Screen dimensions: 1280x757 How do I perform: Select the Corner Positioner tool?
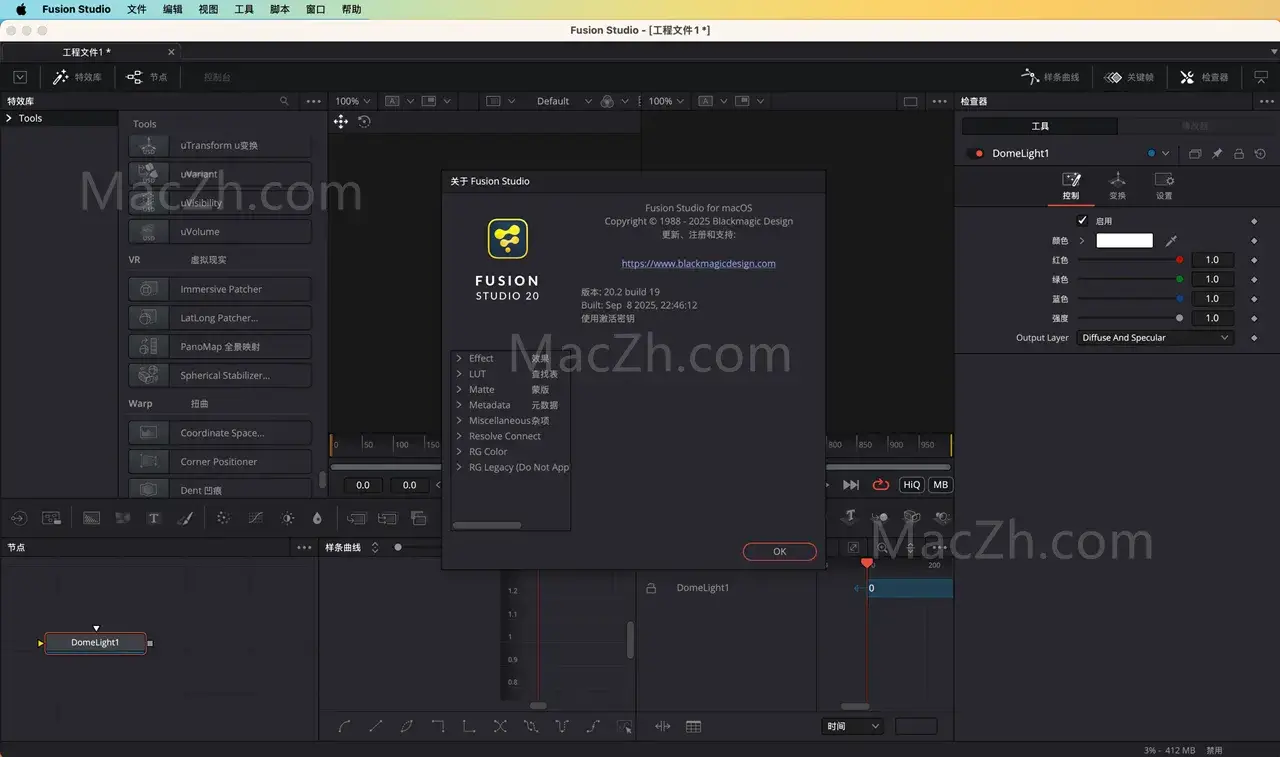pos(220,462)
